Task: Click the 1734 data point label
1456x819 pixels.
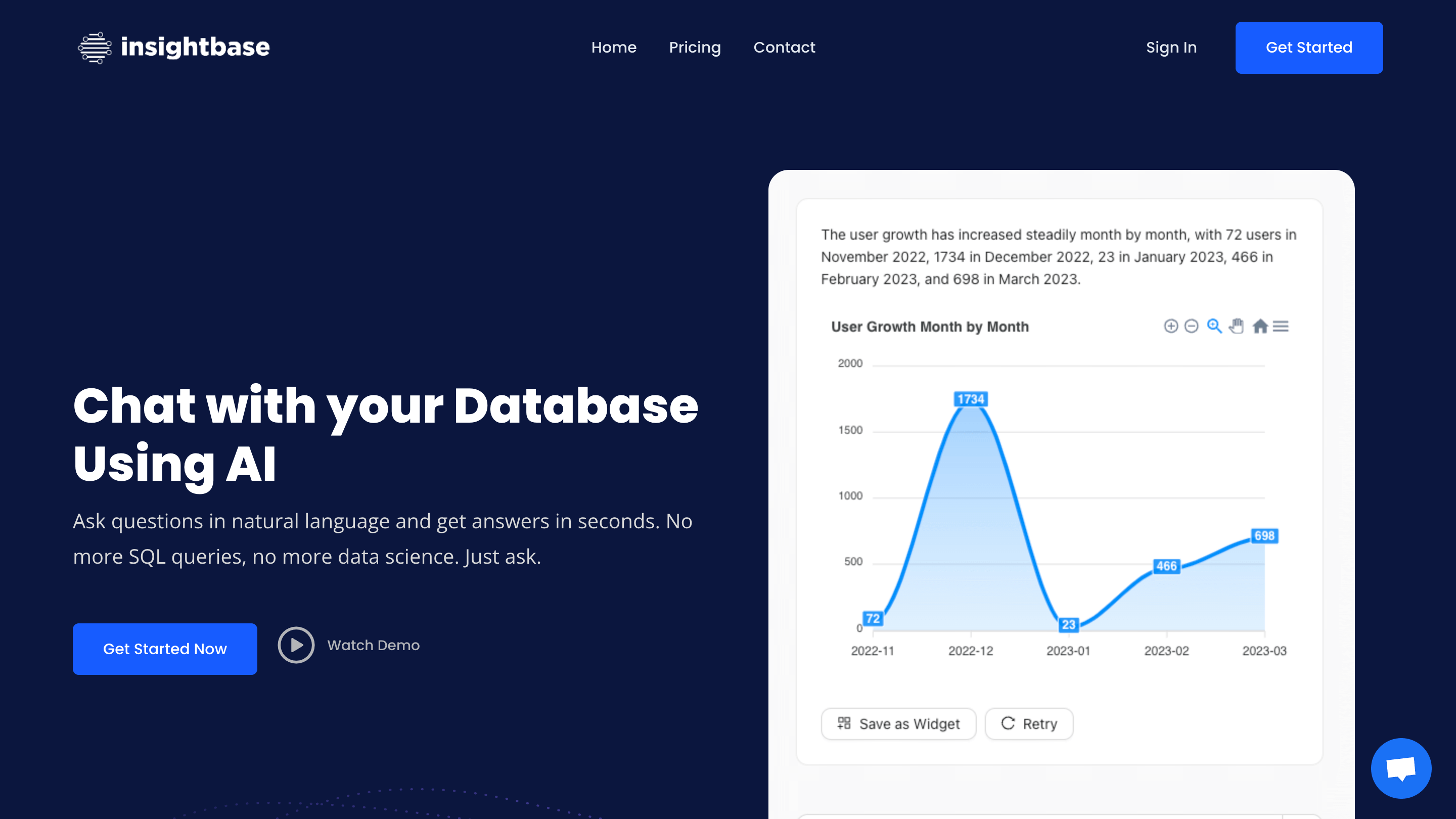Action: tap(971, 399)
